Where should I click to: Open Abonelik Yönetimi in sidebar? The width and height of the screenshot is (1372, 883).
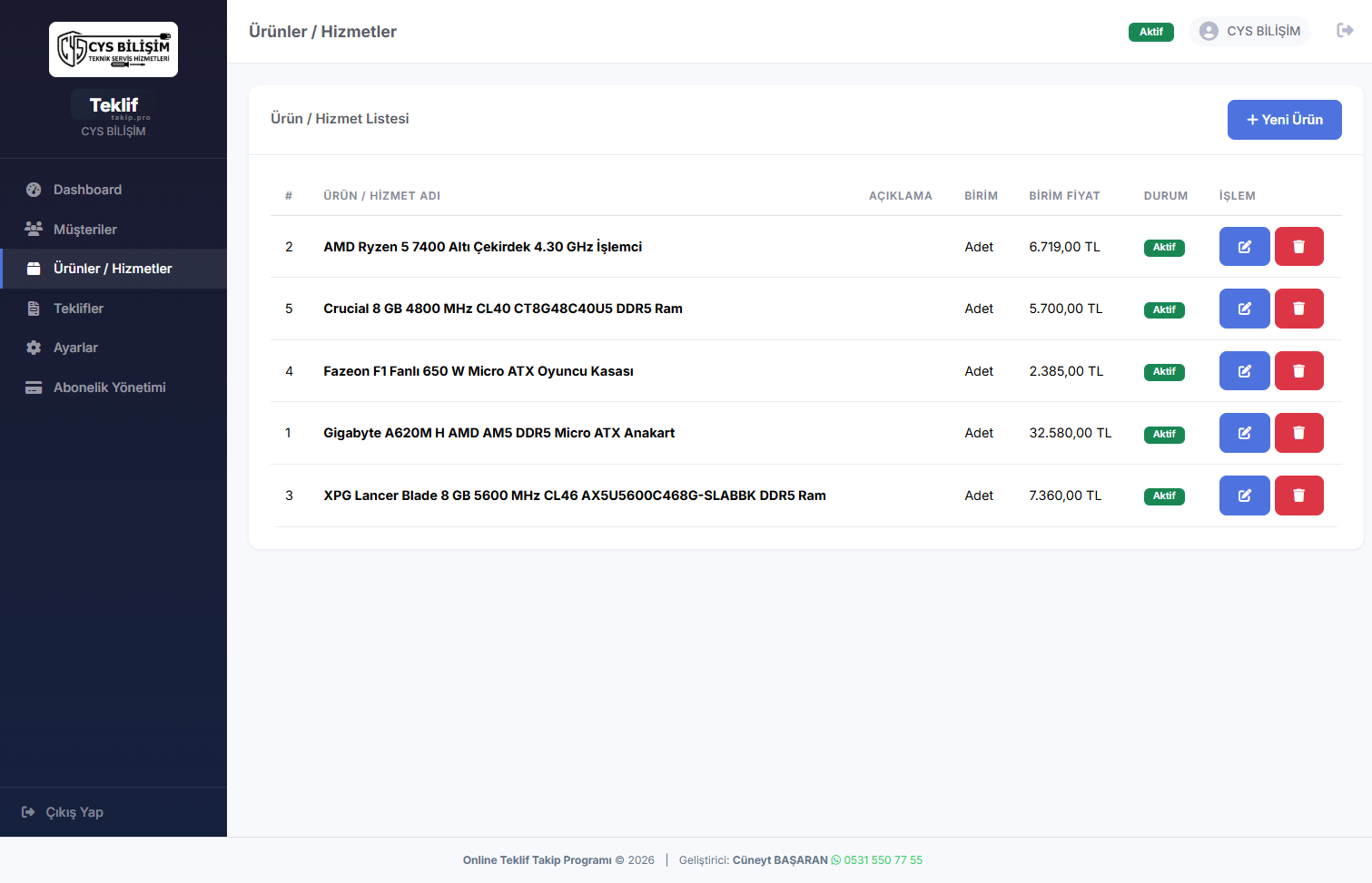click(x=114, y=388)
